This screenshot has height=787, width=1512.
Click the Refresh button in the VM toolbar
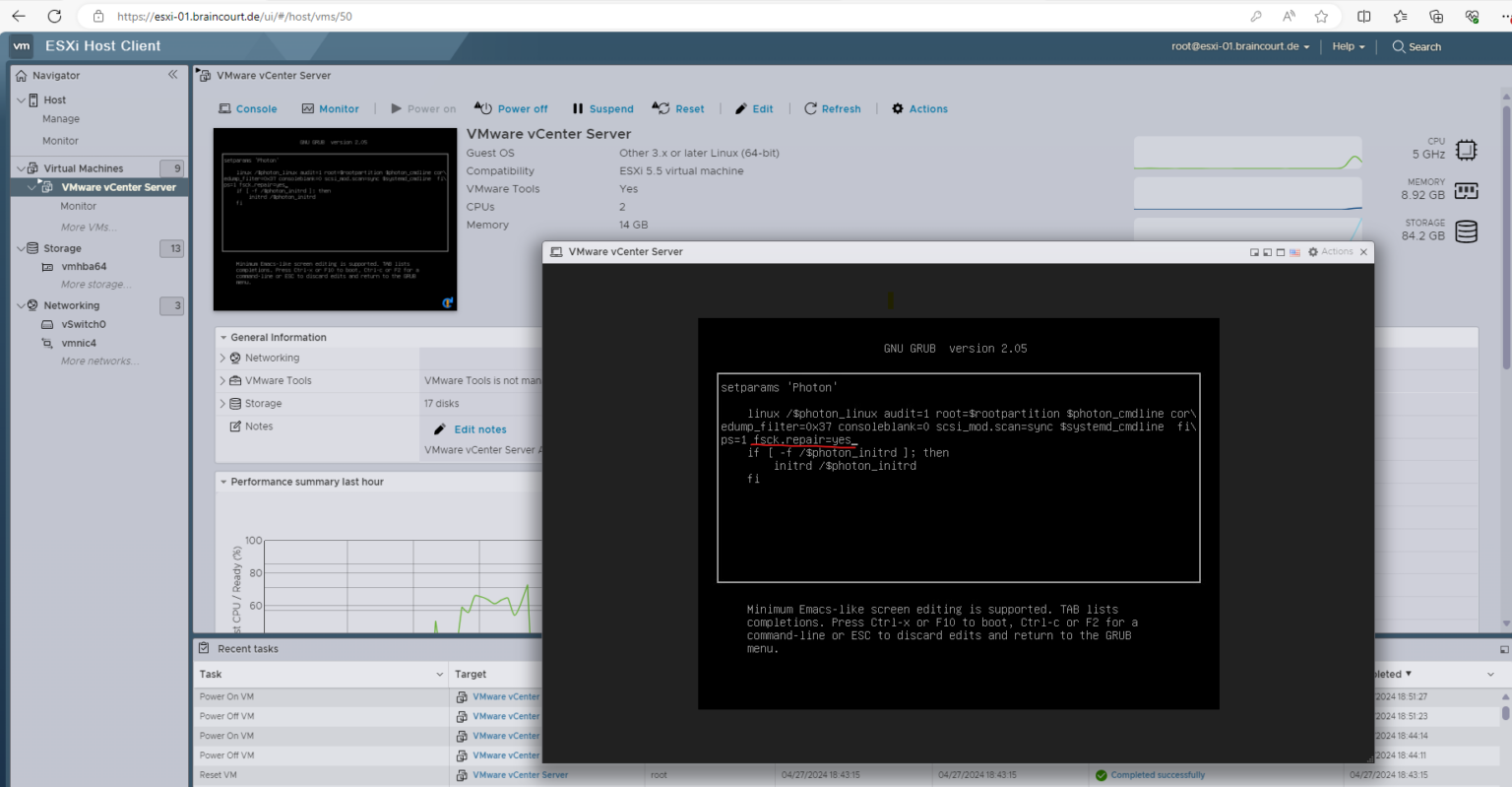point(833,108)
